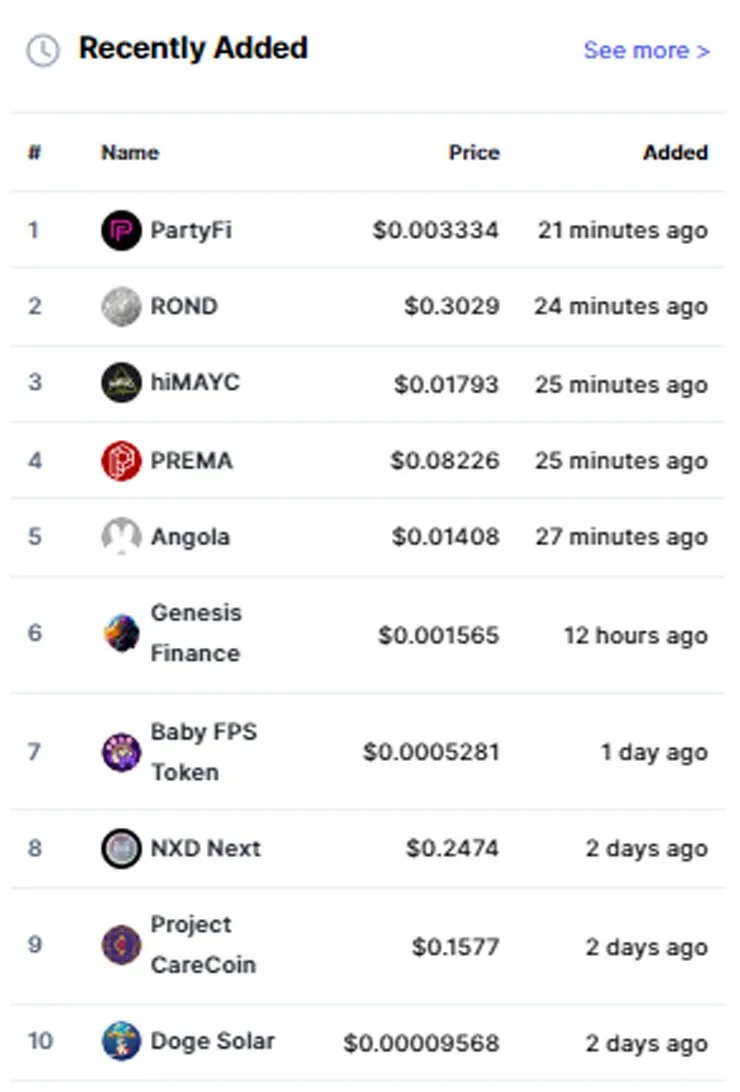Click the Project CareCoin purple icon

click(121, 945)
